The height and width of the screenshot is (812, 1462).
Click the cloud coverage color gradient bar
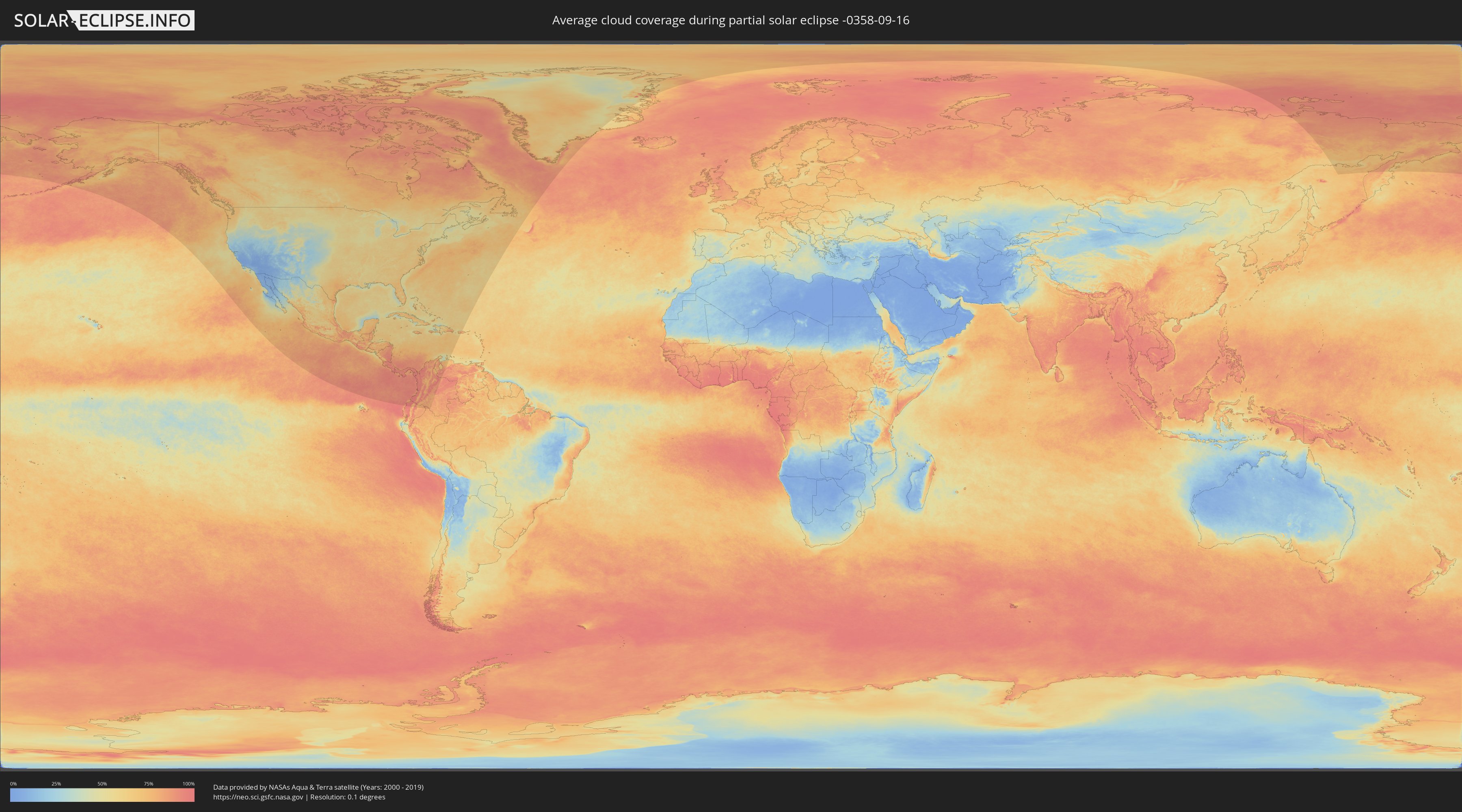tap(102, 795)
